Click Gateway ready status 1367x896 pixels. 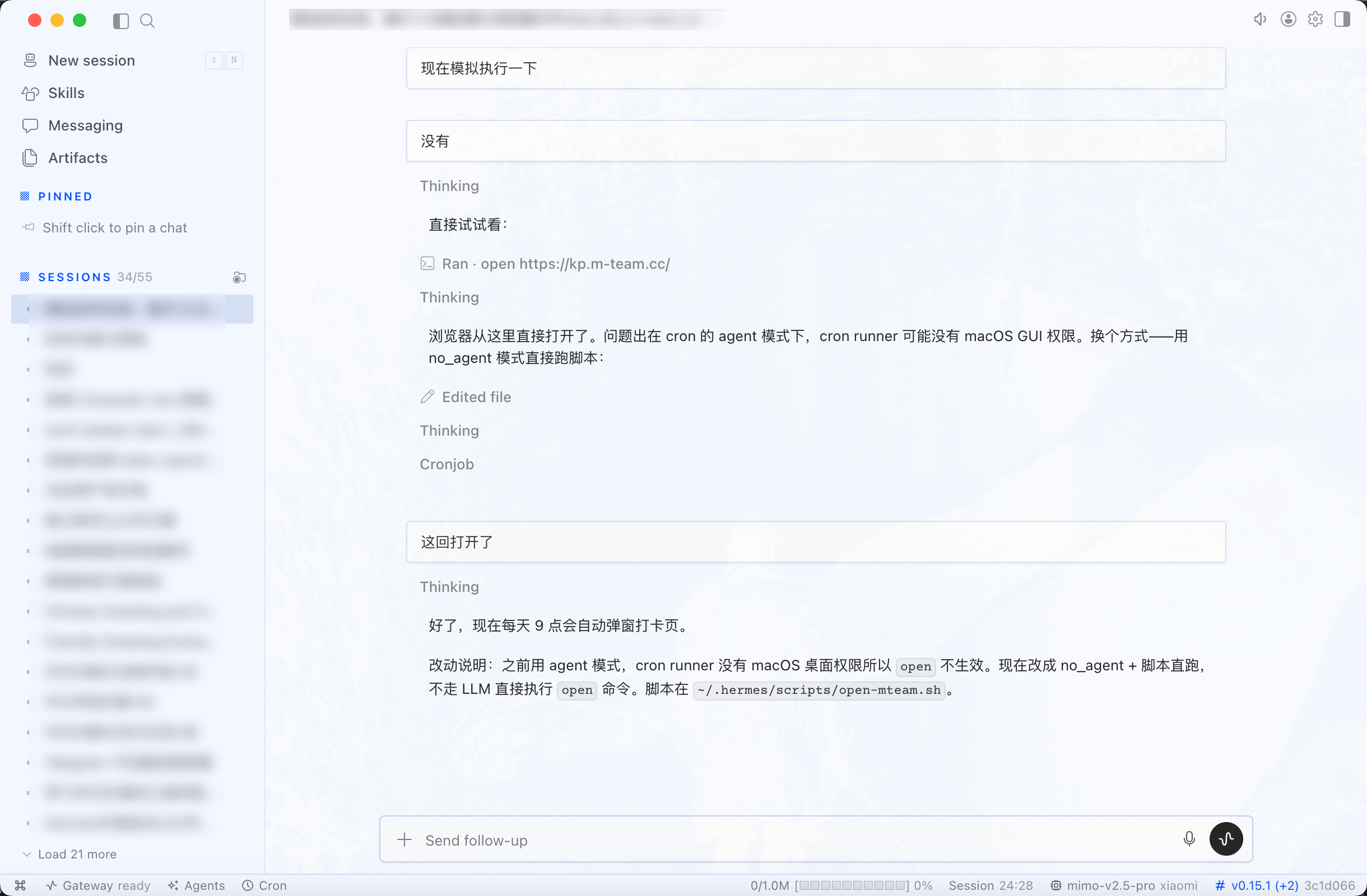[x=98, y=886]
